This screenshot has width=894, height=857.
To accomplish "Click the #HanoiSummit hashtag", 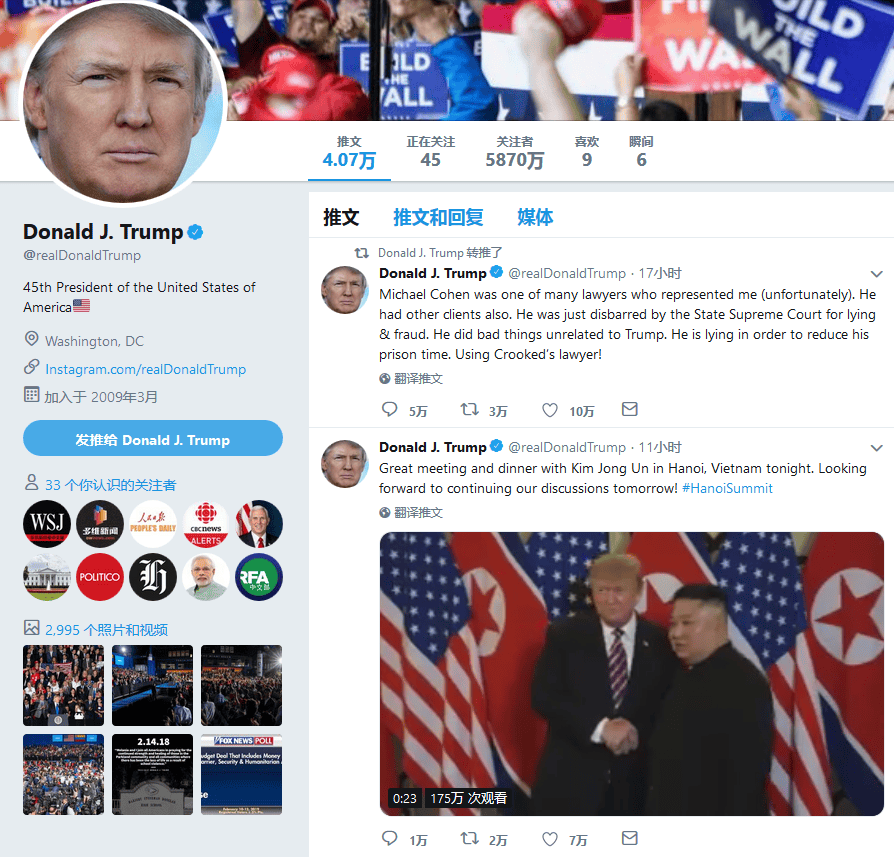I will tap(727, 488).
